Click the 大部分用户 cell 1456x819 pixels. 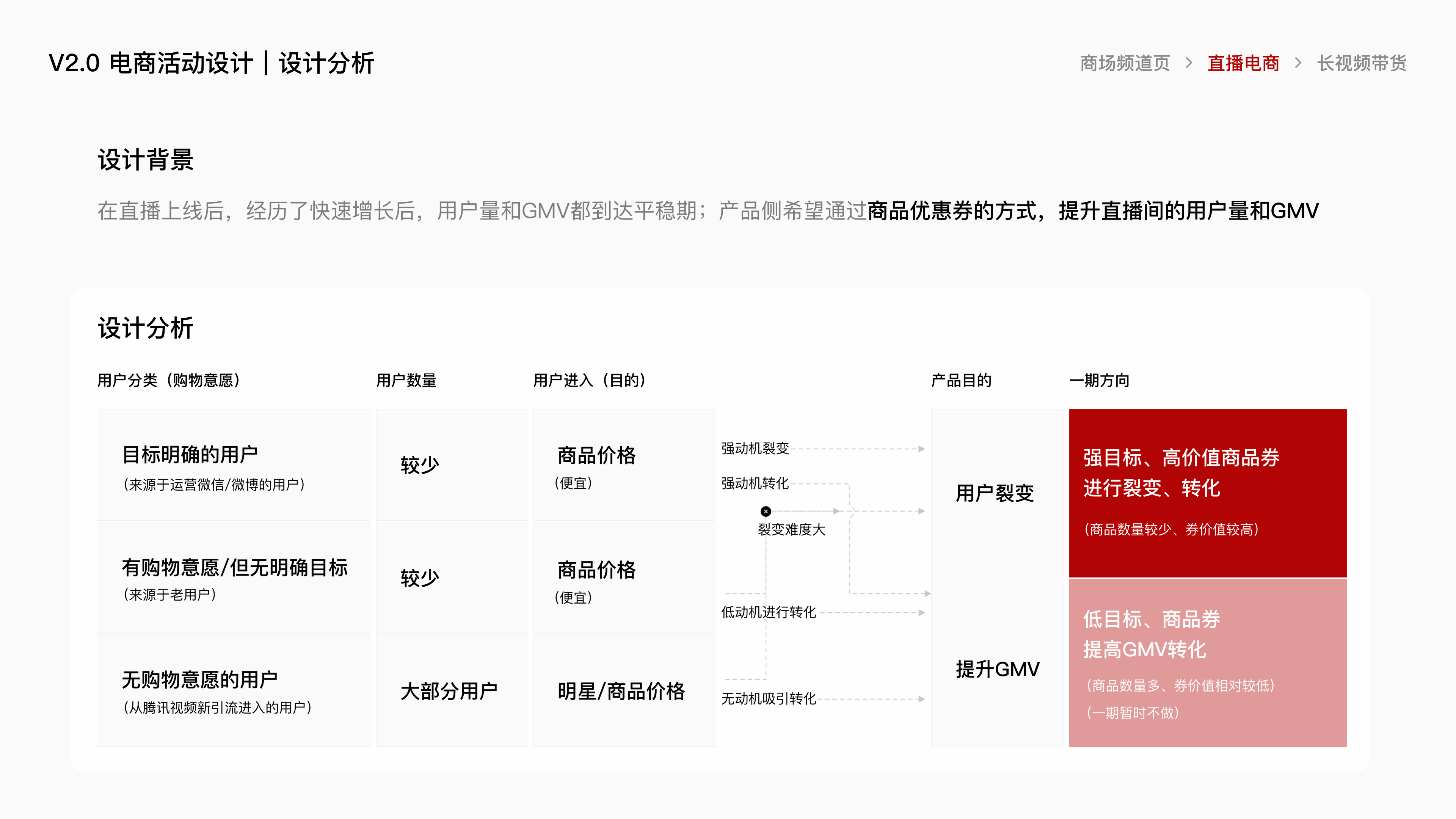click(x=452, y=691)
